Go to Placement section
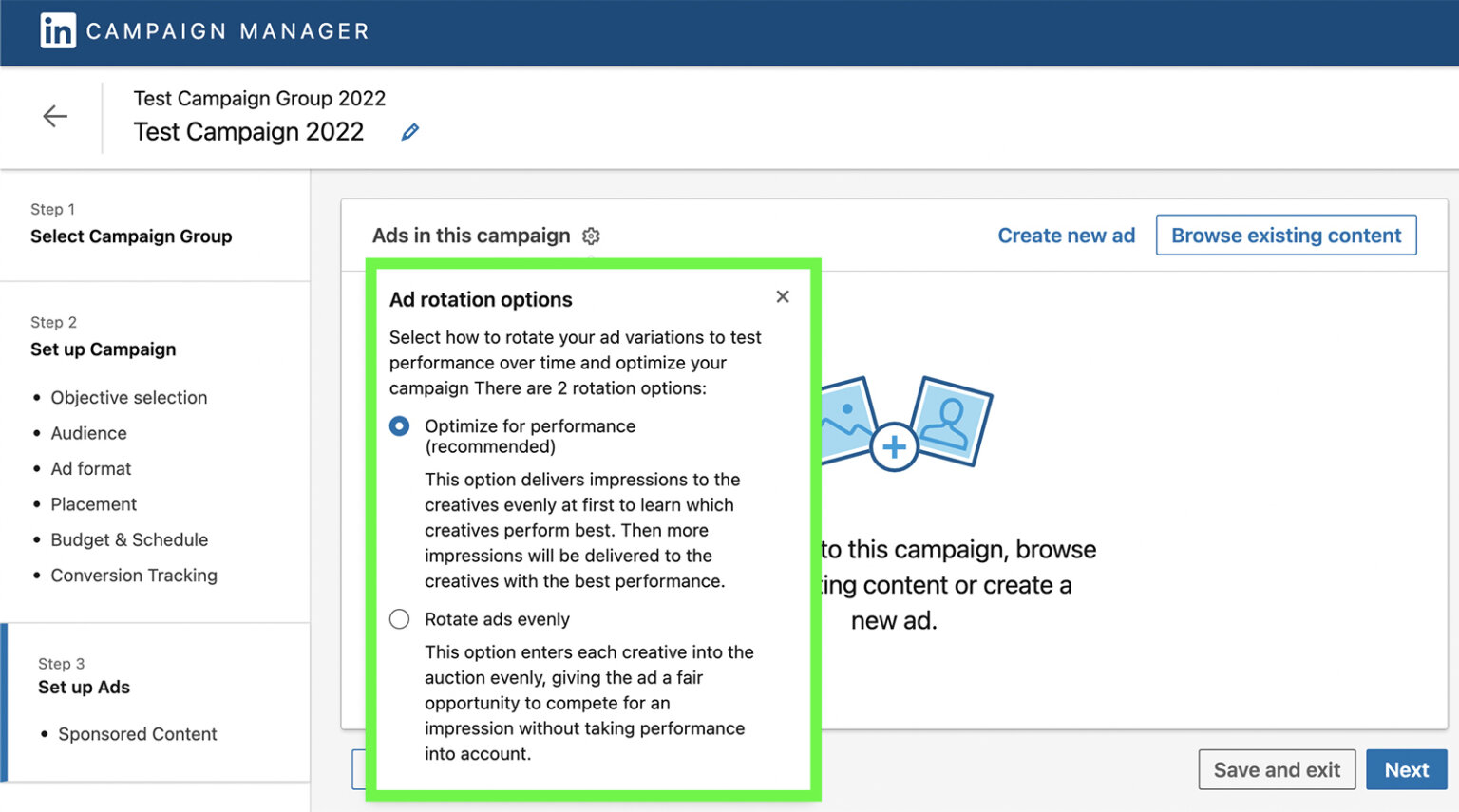The height and width of the screenshot is (812, 1459). (x=94, y=504)
